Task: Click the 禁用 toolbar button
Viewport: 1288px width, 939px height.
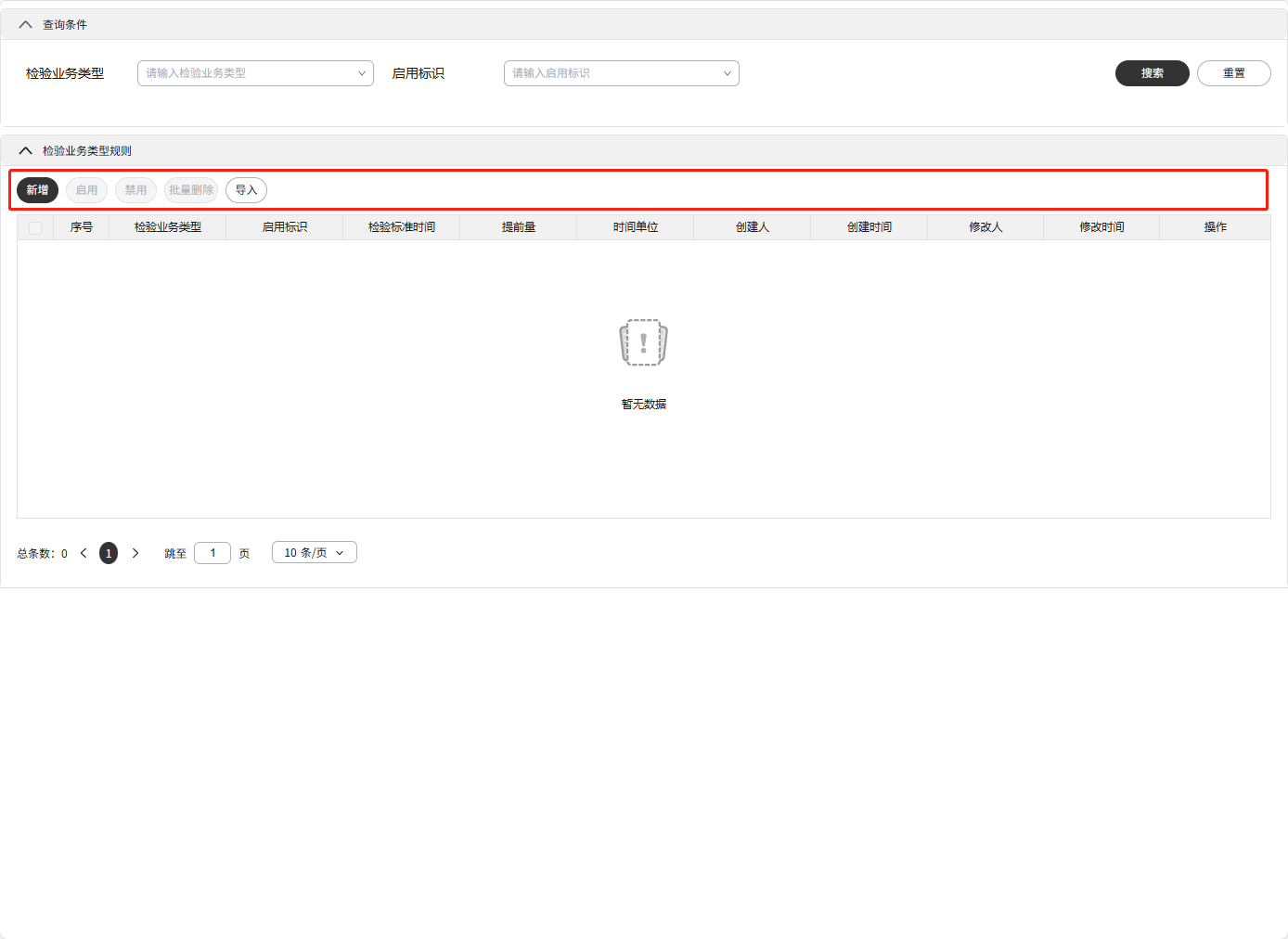Action: [x=135, y=190]
